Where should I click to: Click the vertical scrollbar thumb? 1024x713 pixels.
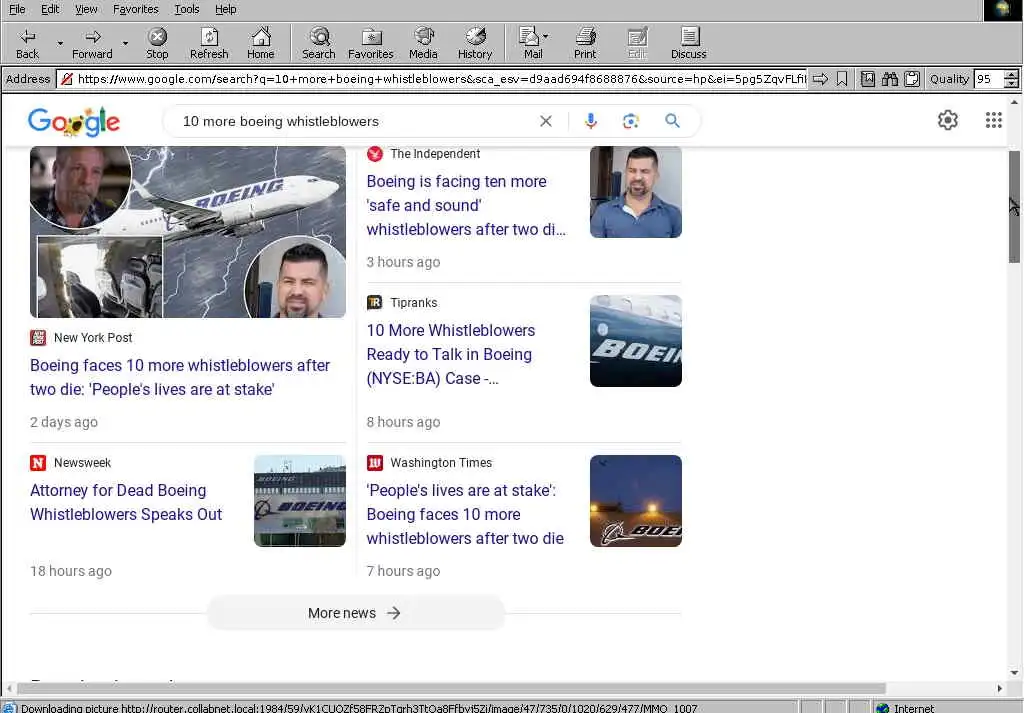[x=1014, y=206]
